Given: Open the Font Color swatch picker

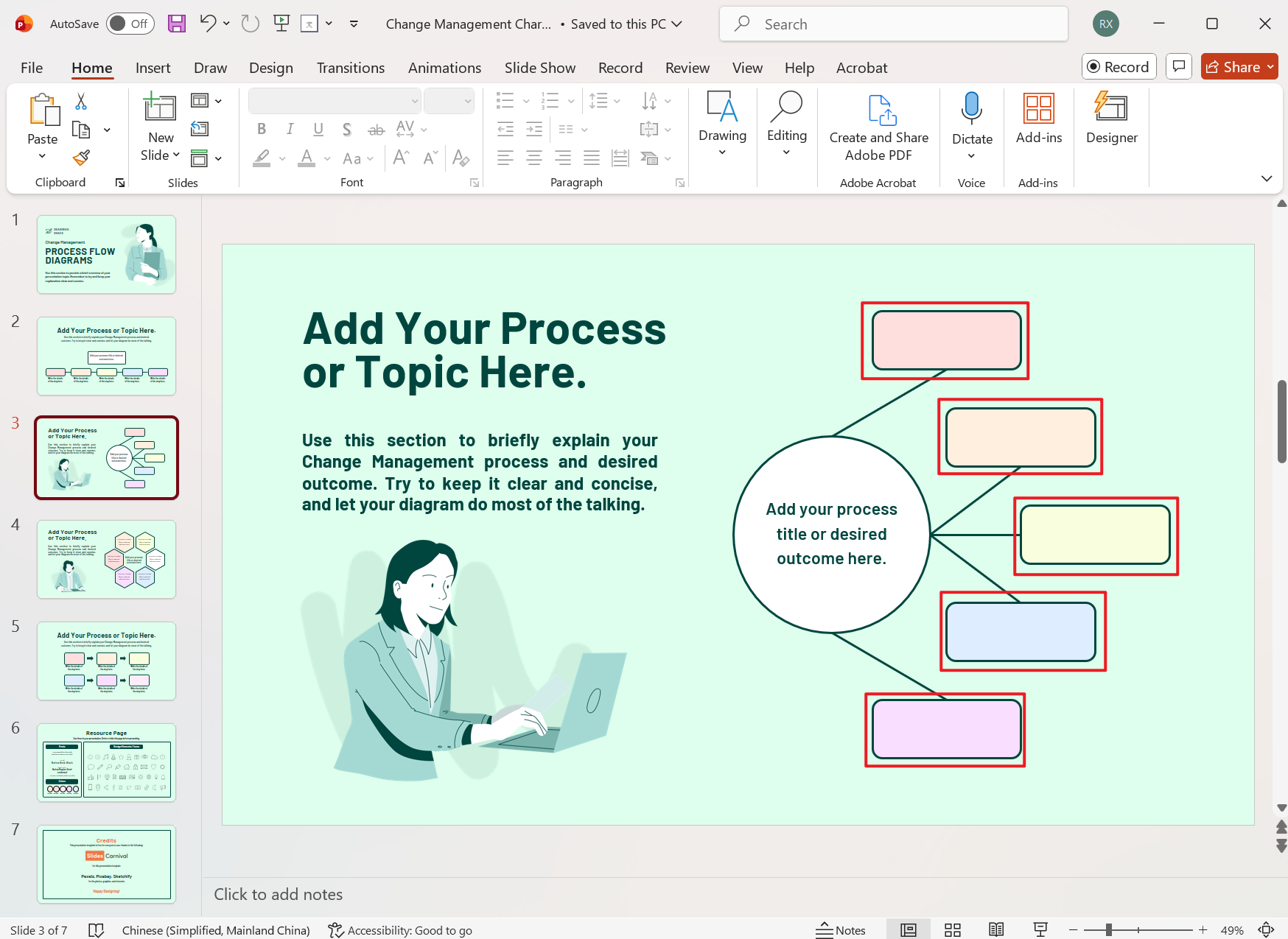Looking at the screenshot, I should pos(327,158).
